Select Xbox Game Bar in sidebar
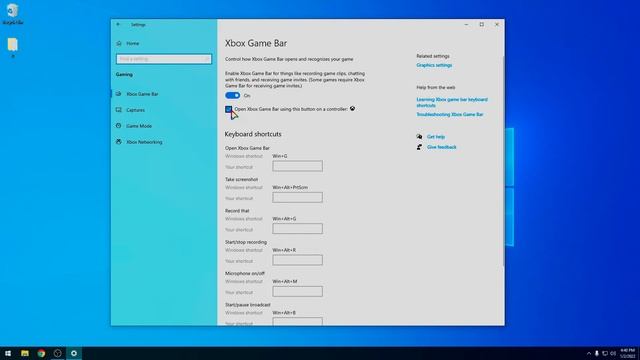This screenshot has width=640, height=360. pos(142,94)
